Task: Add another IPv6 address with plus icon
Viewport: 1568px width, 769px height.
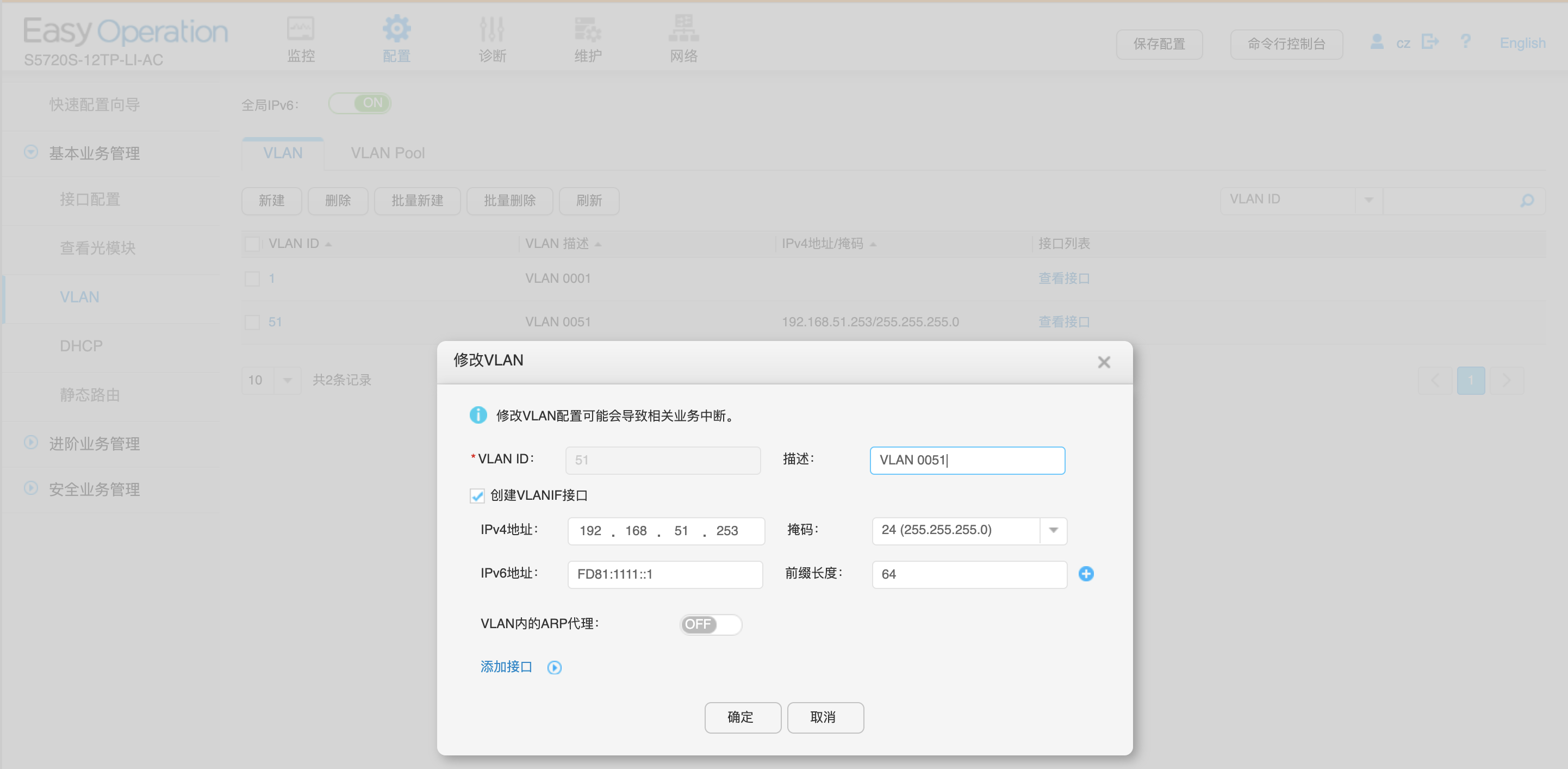Action: click(x=1086, y=574)
